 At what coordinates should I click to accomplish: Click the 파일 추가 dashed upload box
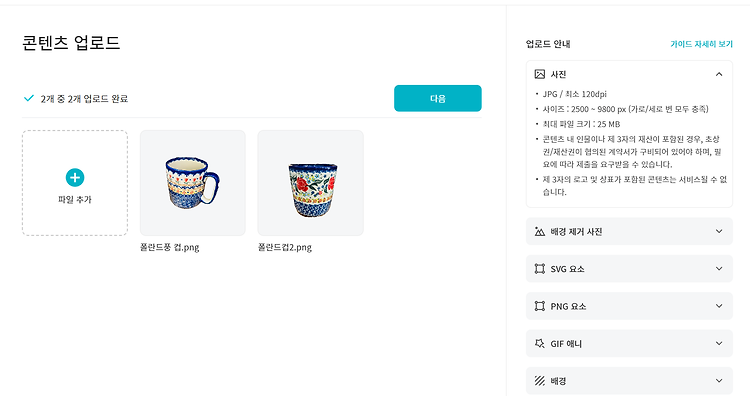coord(75,183)
